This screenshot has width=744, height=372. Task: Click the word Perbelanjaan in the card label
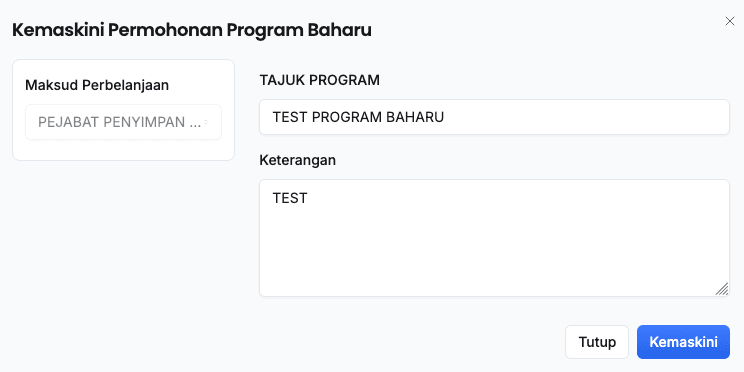[x=125, y=85]
